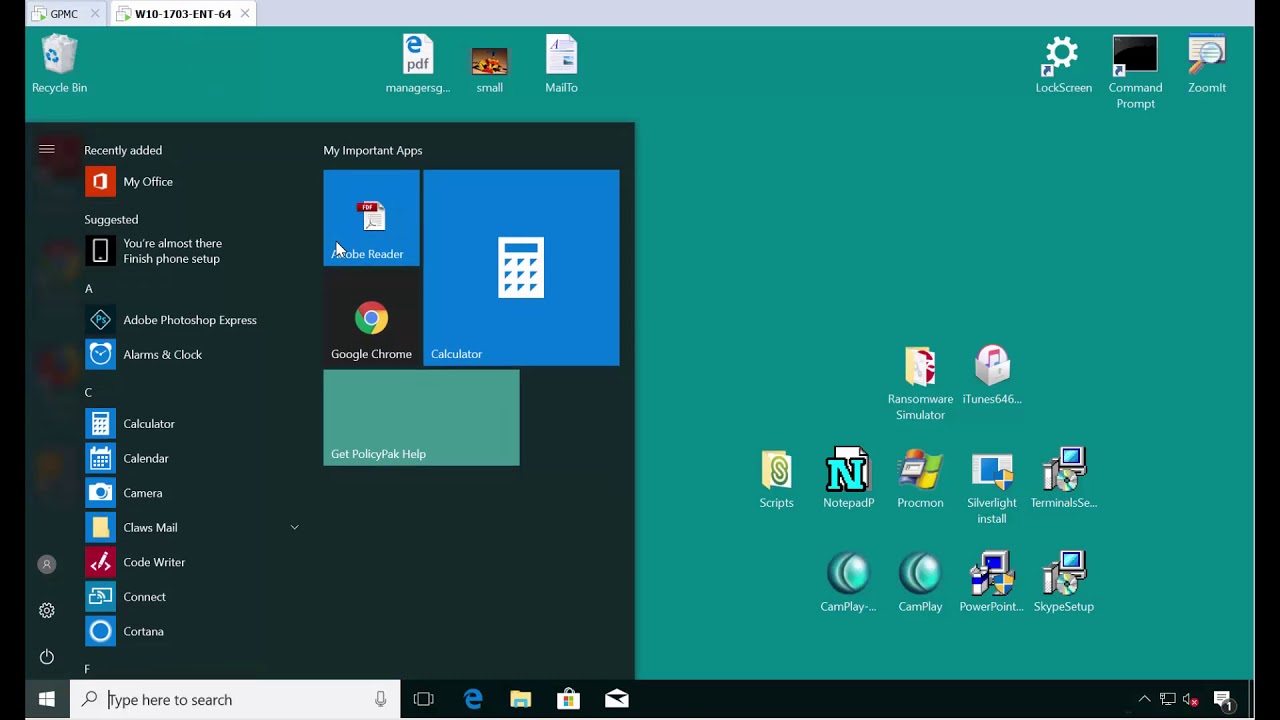Screen dimensions: 1280x720
Task: Select the LockScreen desktop shortcut
Action: (x=1063, y=64)
